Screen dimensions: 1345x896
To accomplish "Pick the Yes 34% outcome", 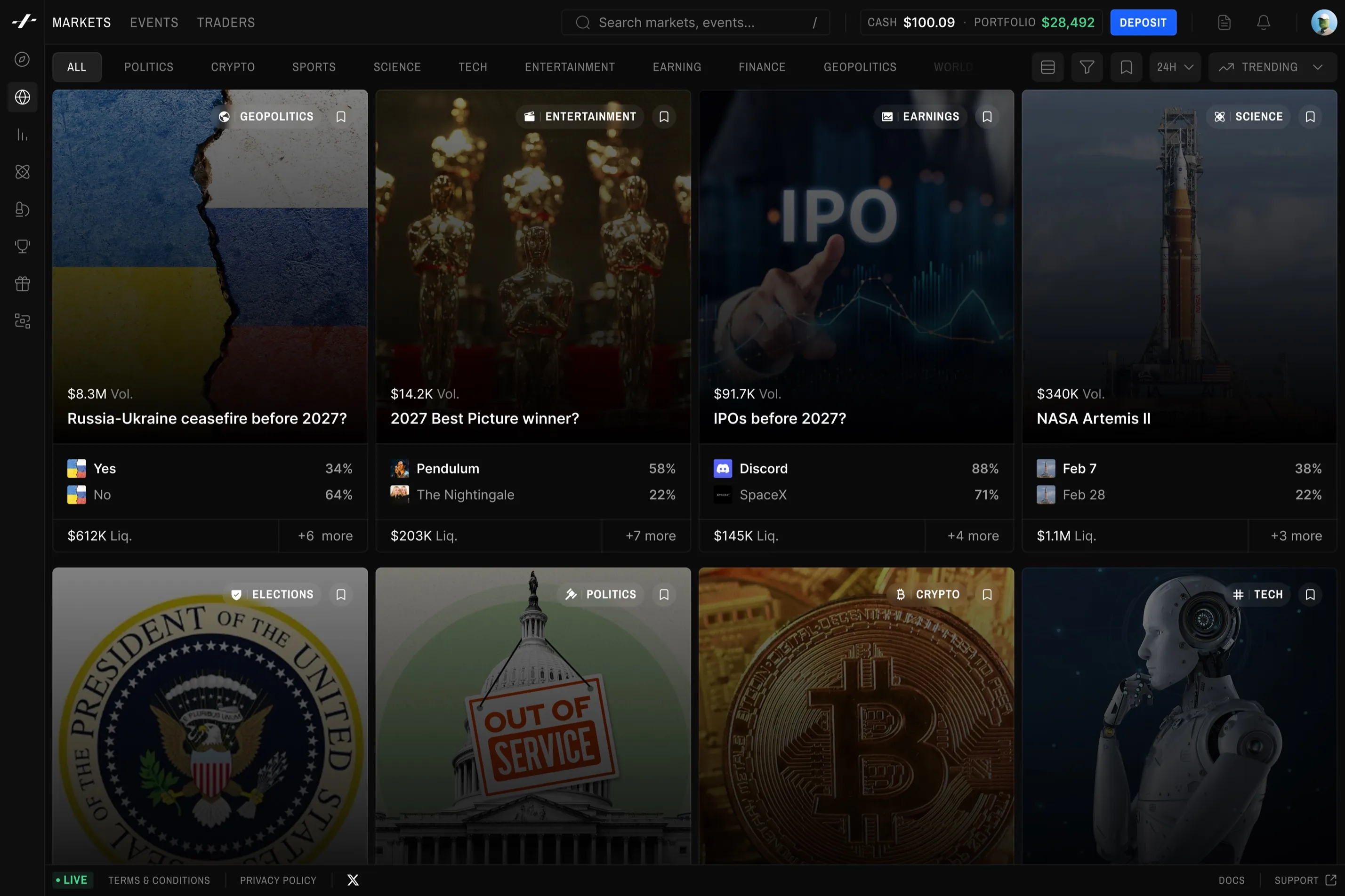I will coord(210,469).
